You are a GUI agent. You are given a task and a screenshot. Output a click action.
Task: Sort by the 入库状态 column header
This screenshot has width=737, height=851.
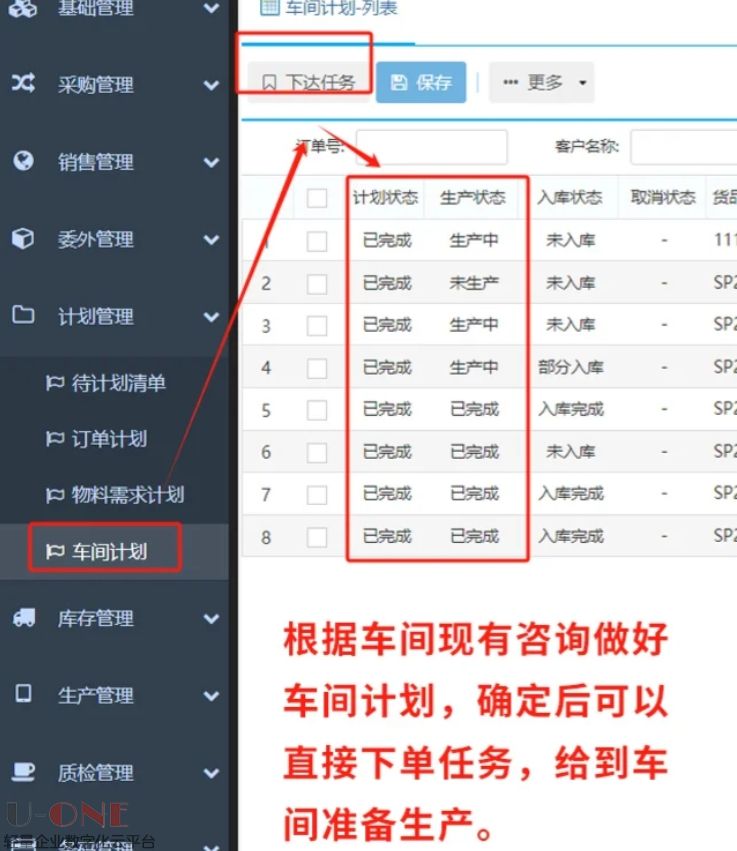[570, 198]
